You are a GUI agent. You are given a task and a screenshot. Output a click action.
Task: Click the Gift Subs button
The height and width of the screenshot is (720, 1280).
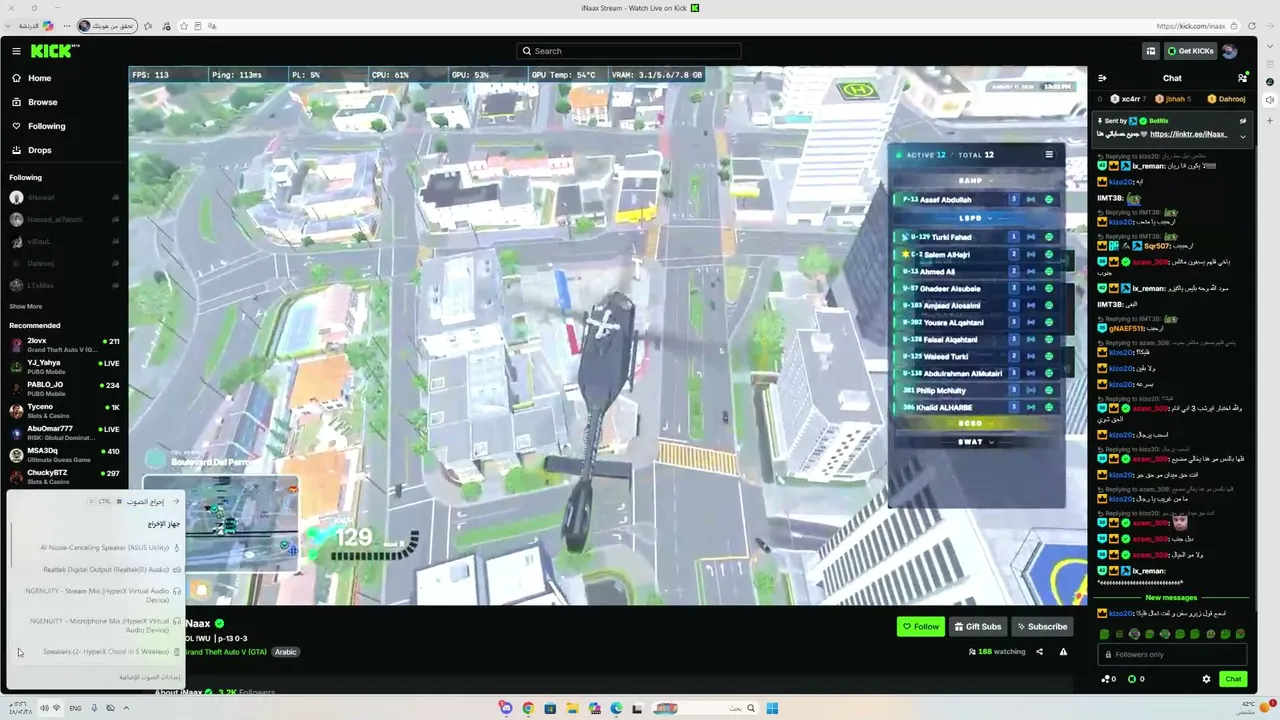coord(977,627)
